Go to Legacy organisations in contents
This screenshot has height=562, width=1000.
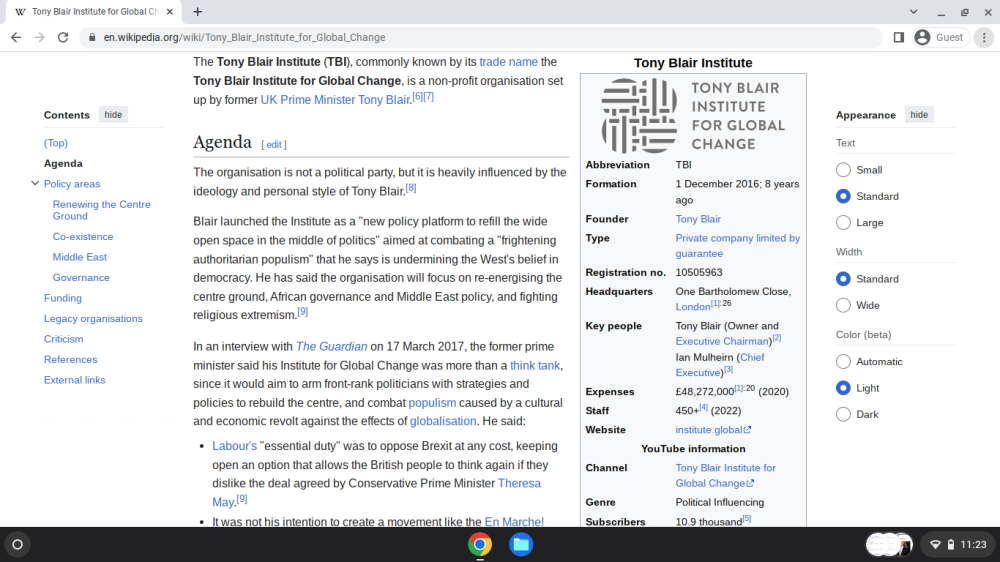[x=93, y=318]
